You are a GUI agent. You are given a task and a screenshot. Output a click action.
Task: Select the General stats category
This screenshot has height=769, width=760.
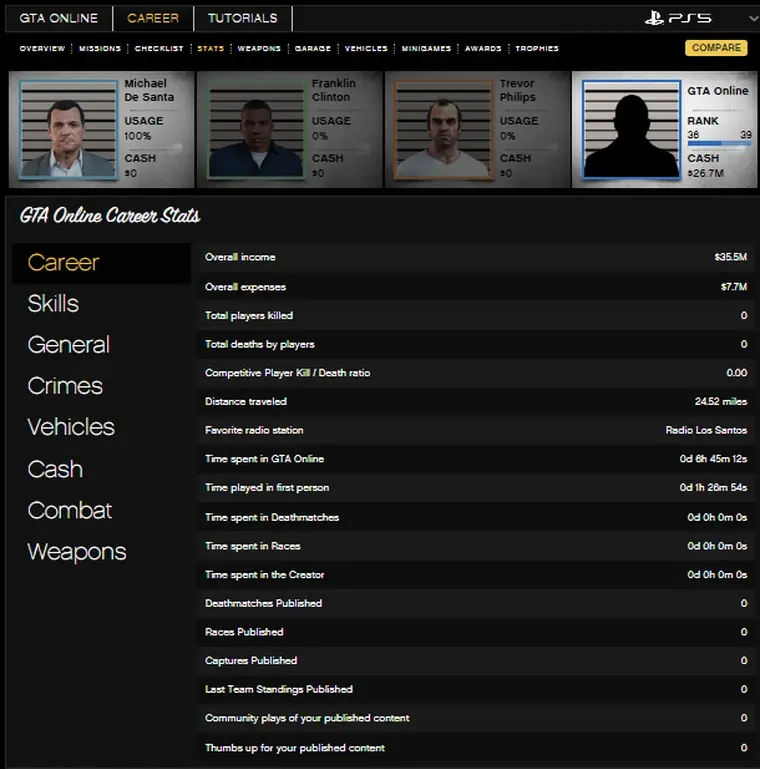point(68,345)
